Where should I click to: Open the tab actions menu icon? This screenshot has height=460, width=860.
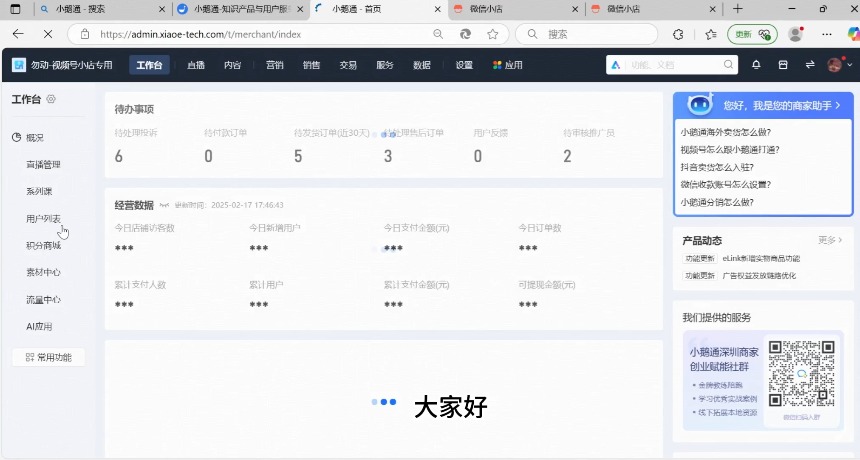pyautogui.click(x=15, y=9)
